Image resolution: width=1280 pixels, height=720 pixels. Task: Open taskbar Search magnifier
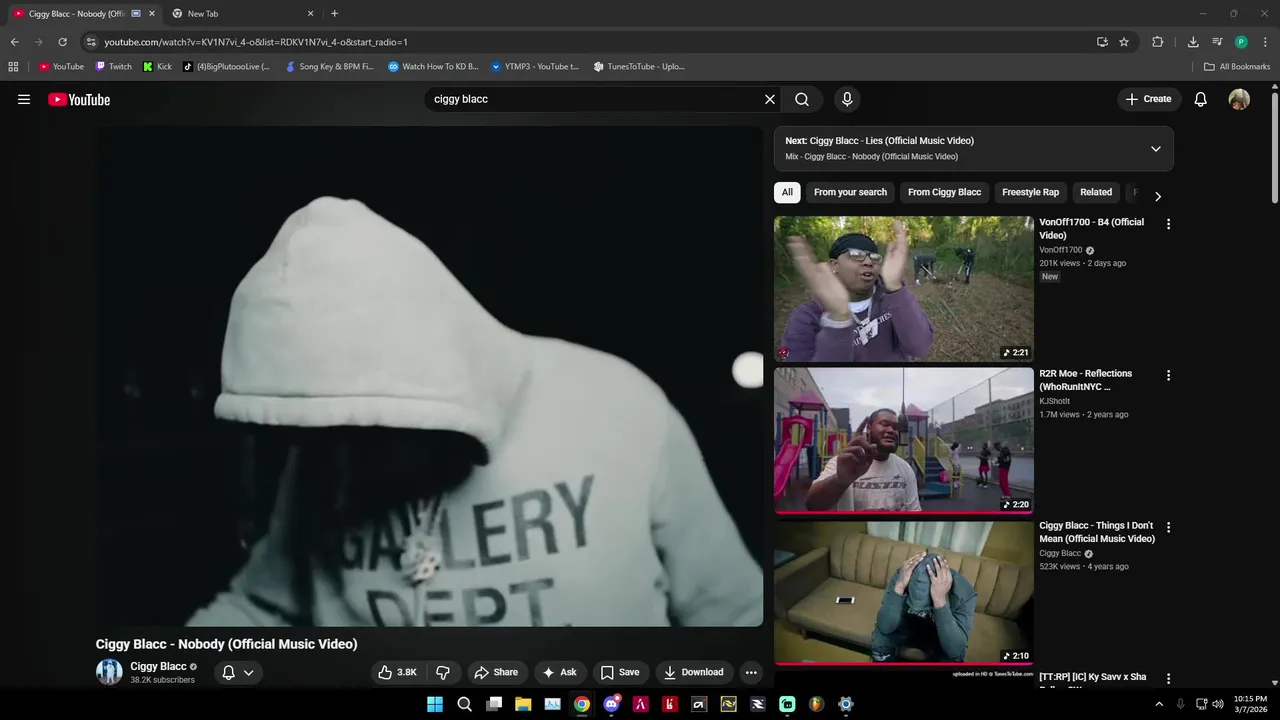pos(464,704)
